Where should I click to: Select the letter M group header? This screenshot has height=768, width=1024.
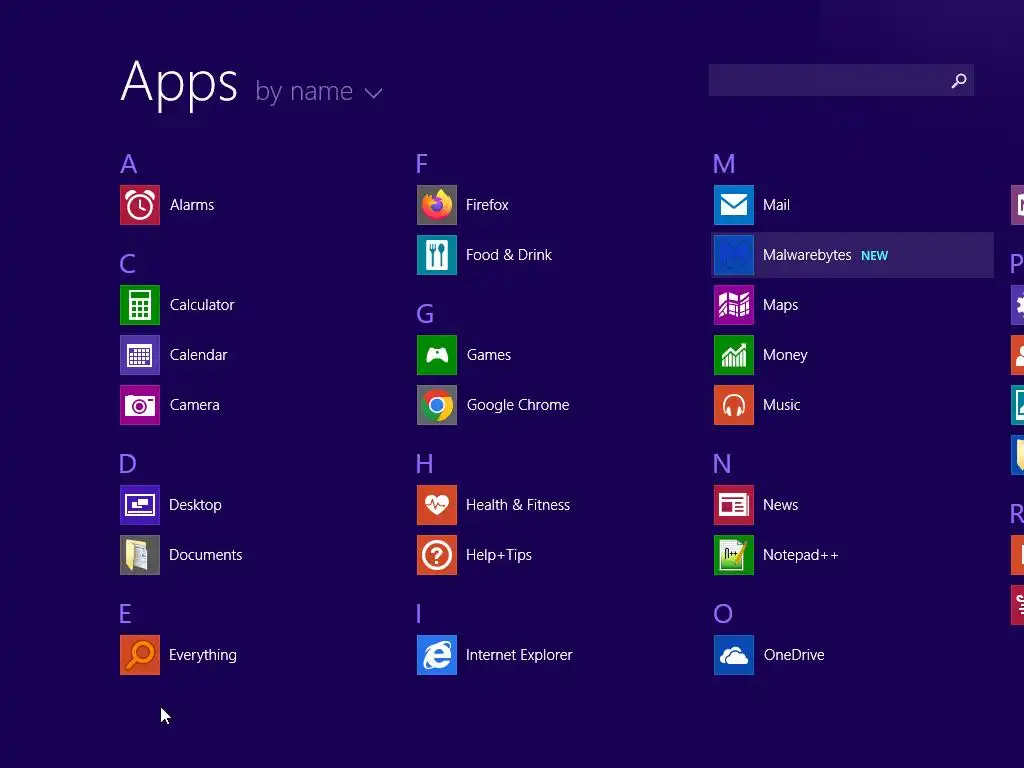coord(724,164)
